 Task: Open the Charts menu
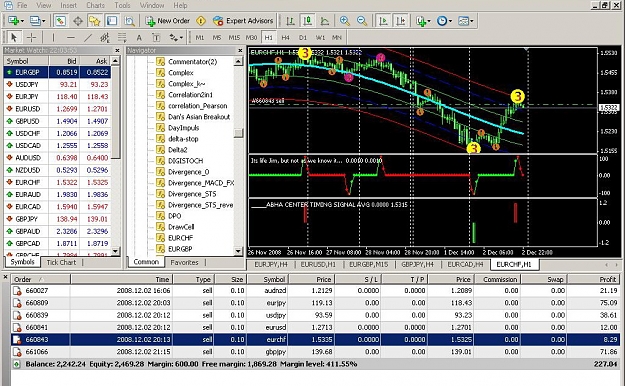click(x=96, y=5)
